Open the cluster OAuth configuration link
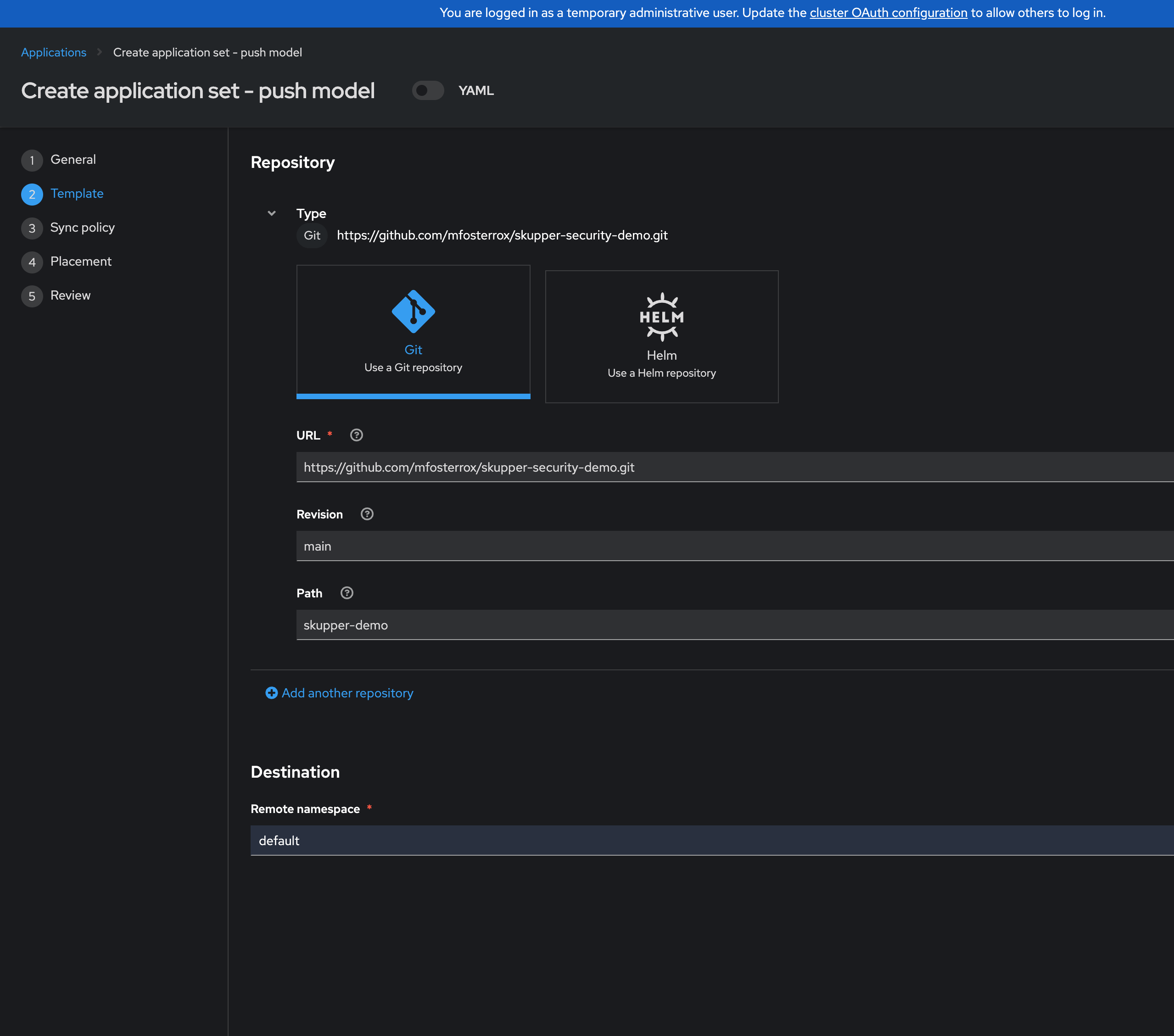Image resolution: width=1174 pixels, height=1036 pixels. point(888,13)
